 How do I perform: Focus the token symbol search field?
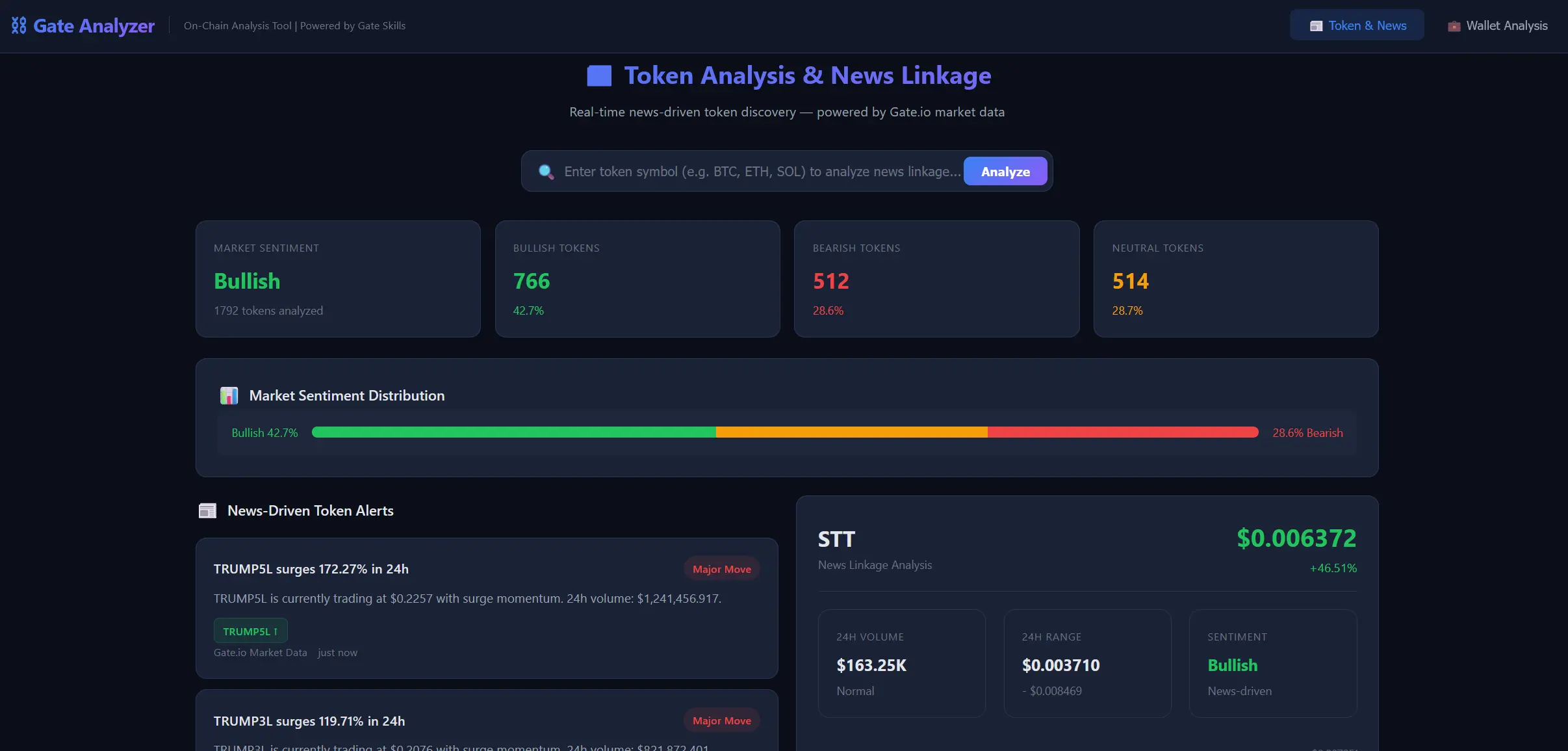(762, 172)
